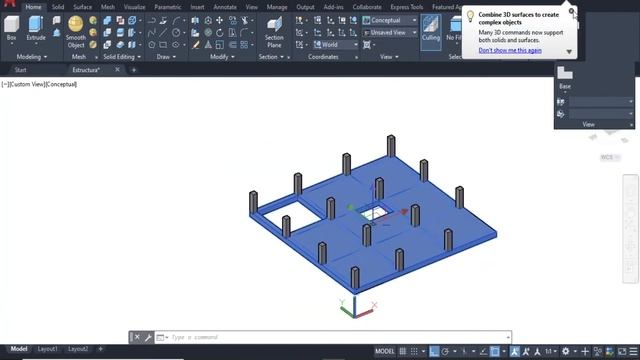Toggle object snap in status bar
Image resolution: width=640 pixels, height=360 pixels.
click(495, 351)
